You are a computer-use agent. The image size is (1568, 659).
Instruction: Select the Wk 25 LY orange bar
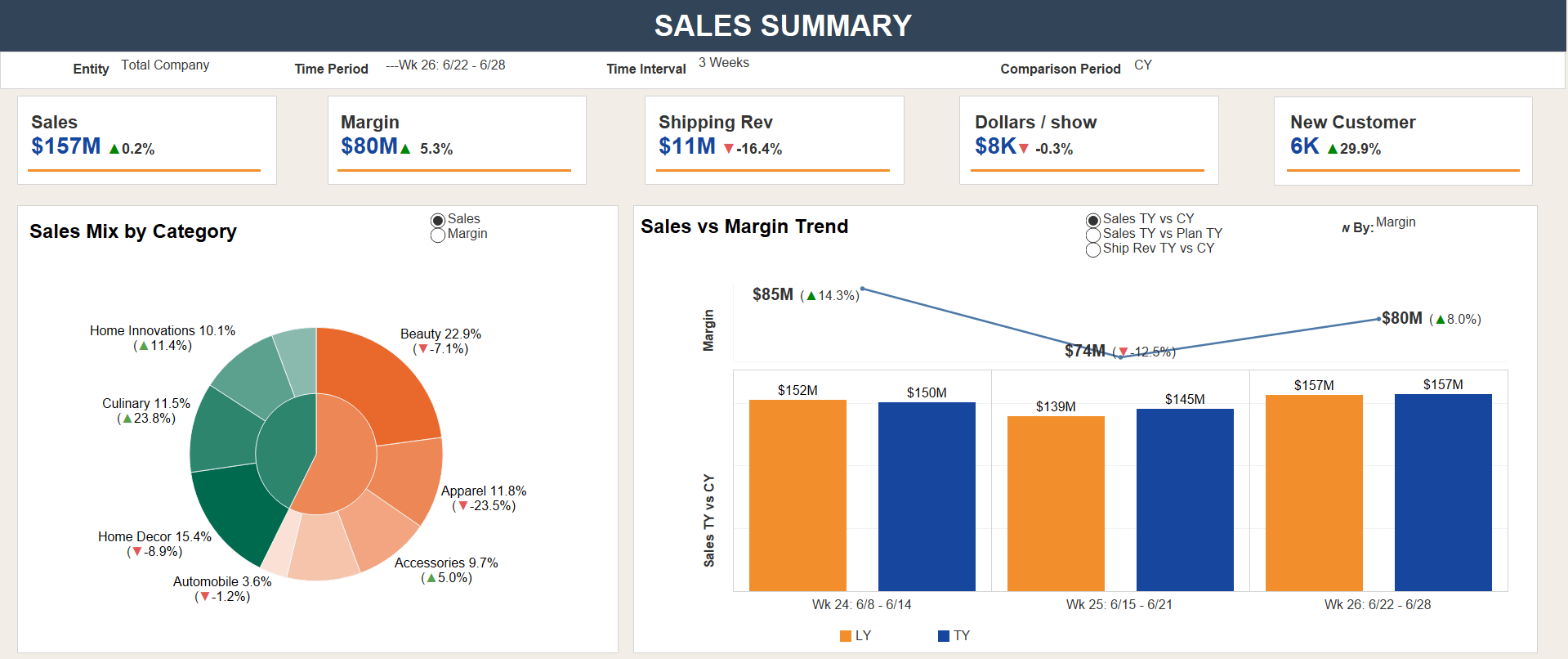(1056, 504)
